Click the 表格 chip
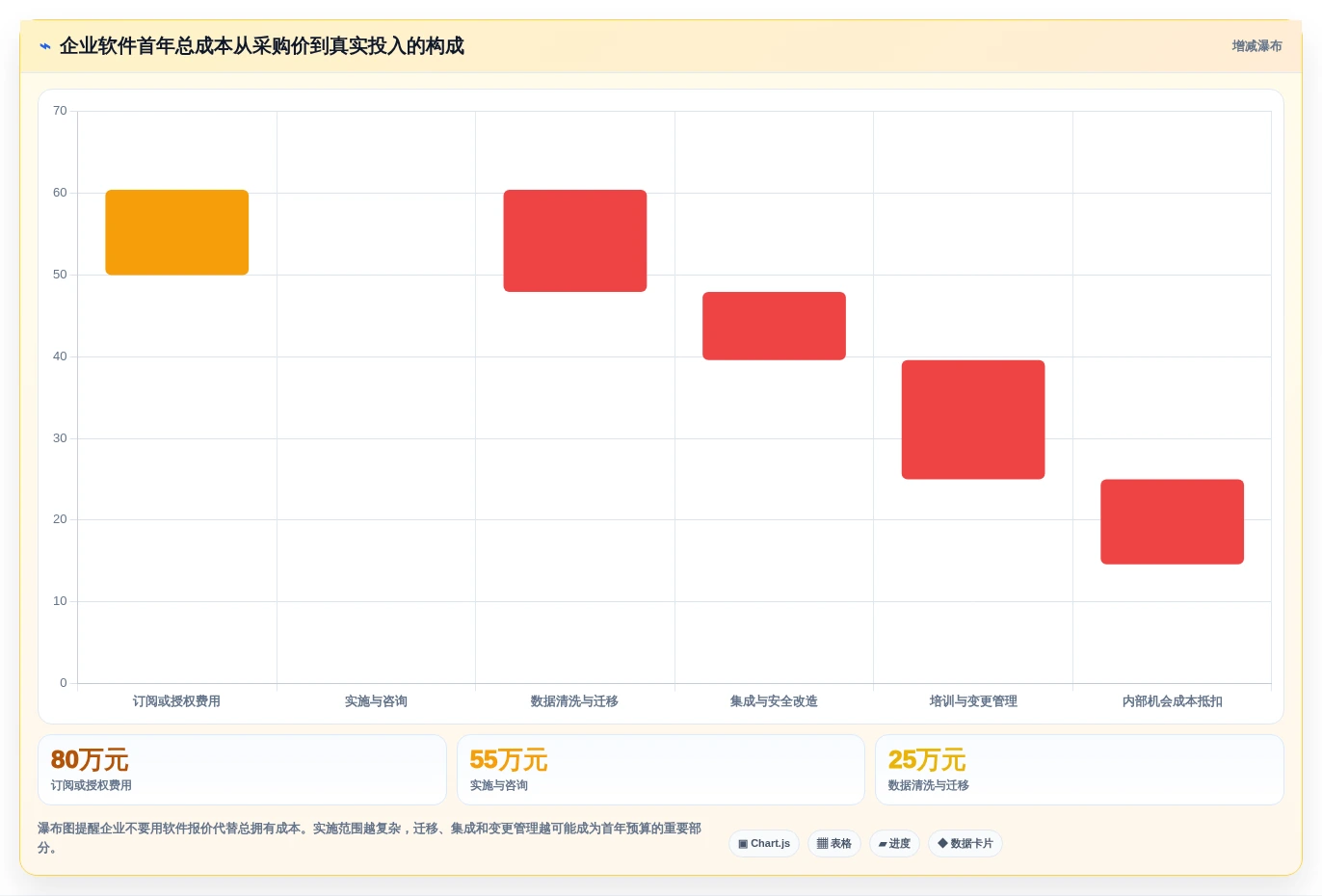 834,844
